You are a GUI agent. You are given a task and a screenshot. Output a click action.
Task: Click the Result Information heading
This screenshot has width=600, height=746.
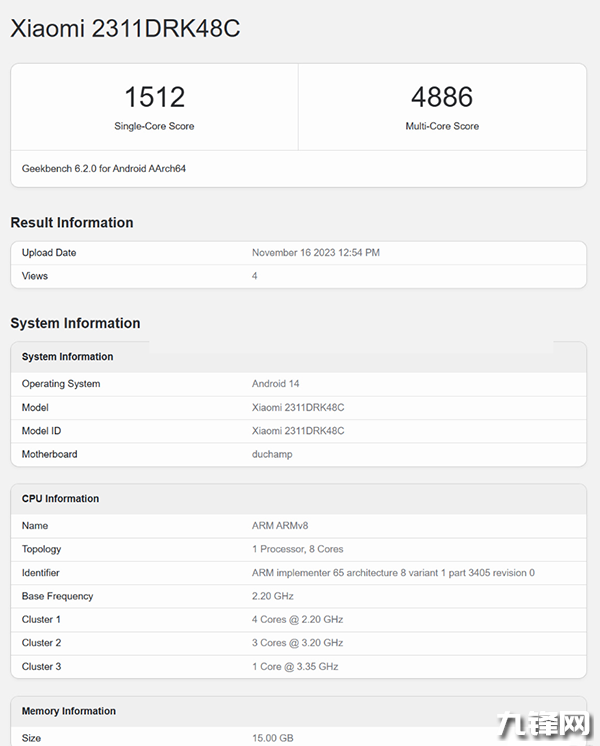(72, 223)
